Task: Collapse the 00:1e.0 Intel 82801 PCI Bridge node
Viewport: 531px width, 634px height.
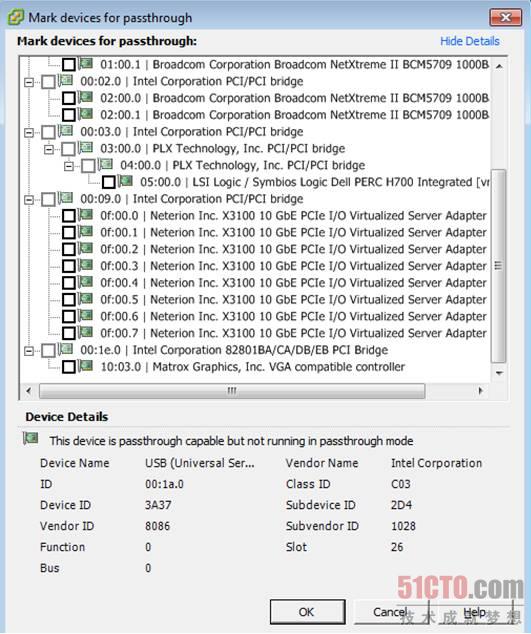Action: click(x=29, y=351)
